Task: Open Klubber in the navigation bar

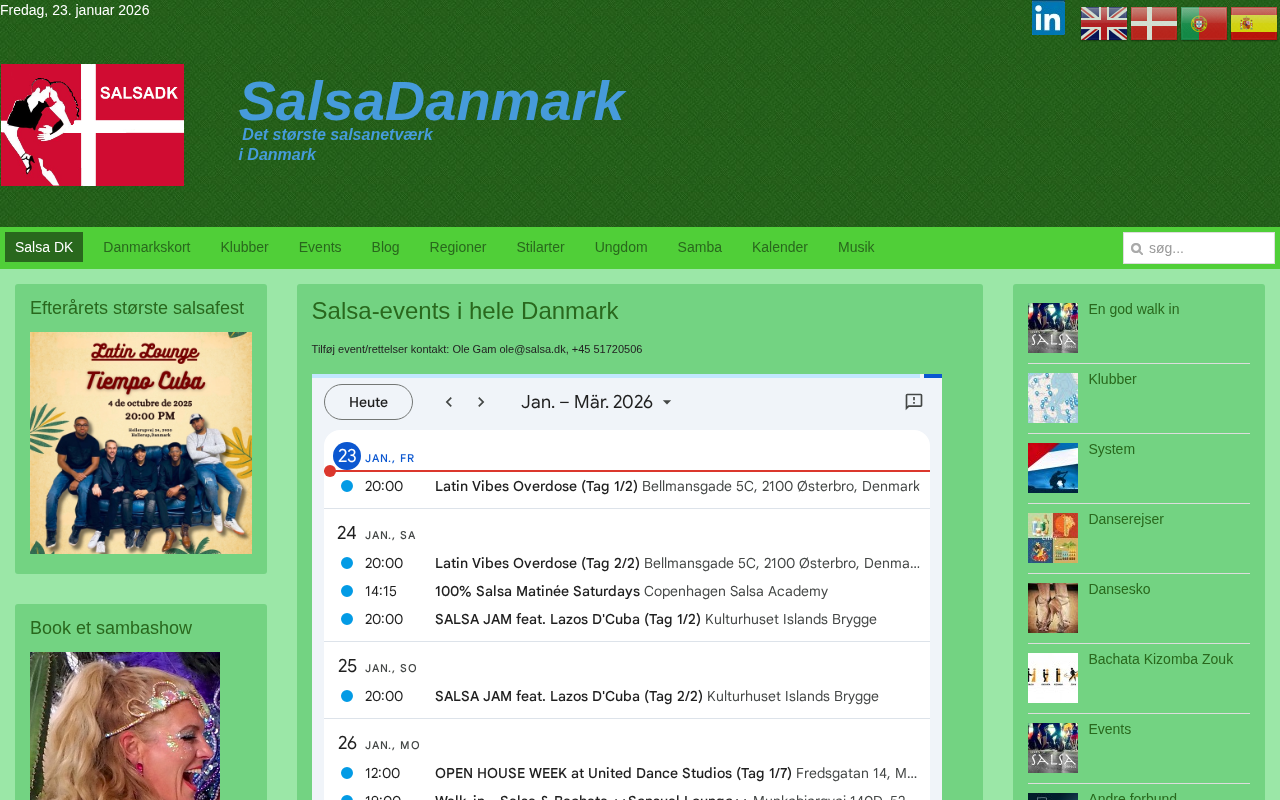Action: (x=245, y=247)
